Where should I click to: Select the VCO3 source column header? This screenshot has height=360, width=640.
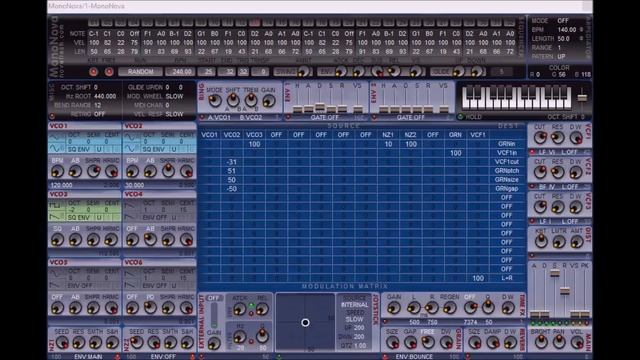pos(254,135)
